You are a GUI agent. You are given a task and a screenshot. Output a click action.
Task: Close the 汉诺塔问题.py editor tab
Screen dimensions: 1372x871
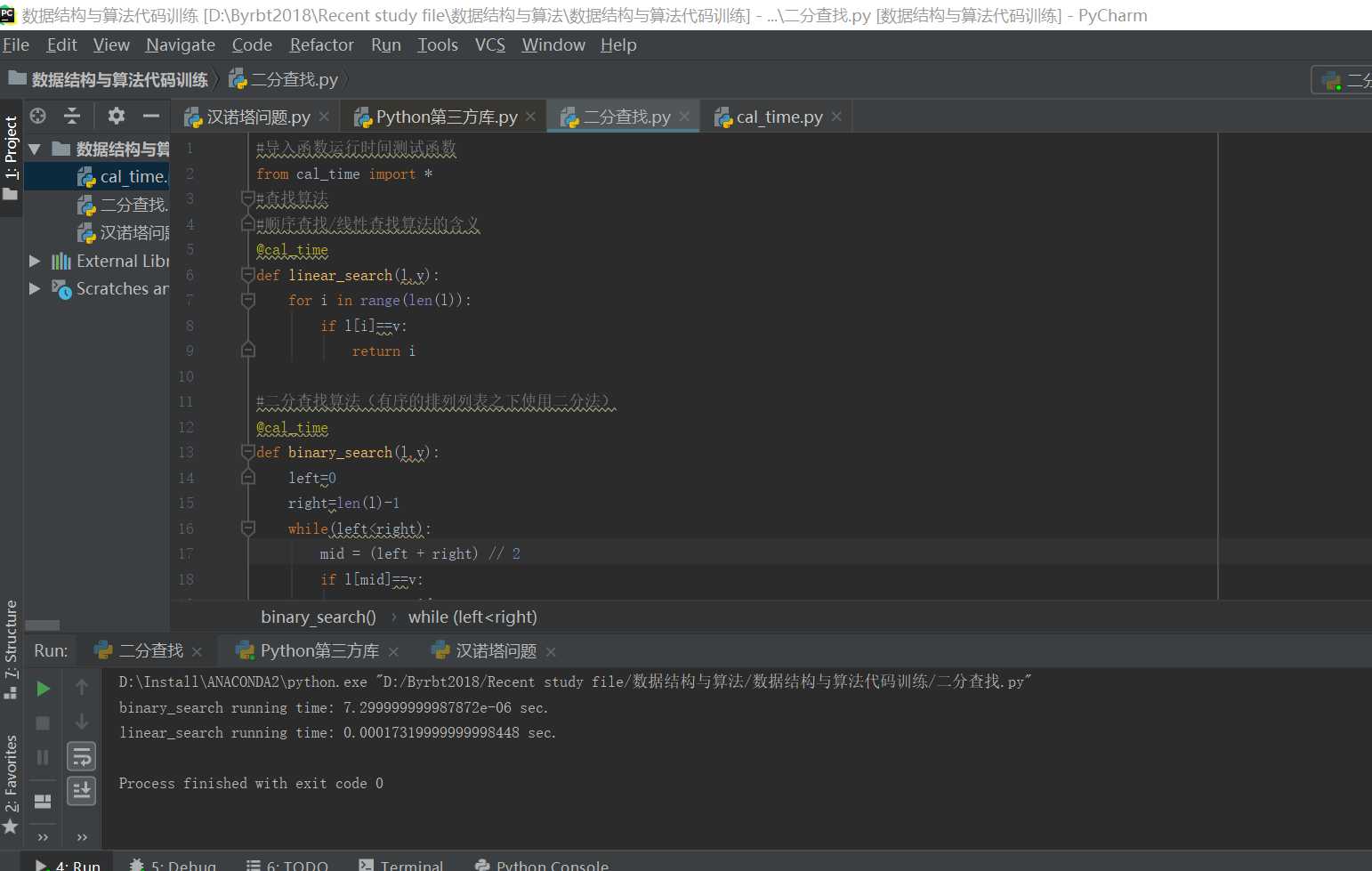(324, 117)
